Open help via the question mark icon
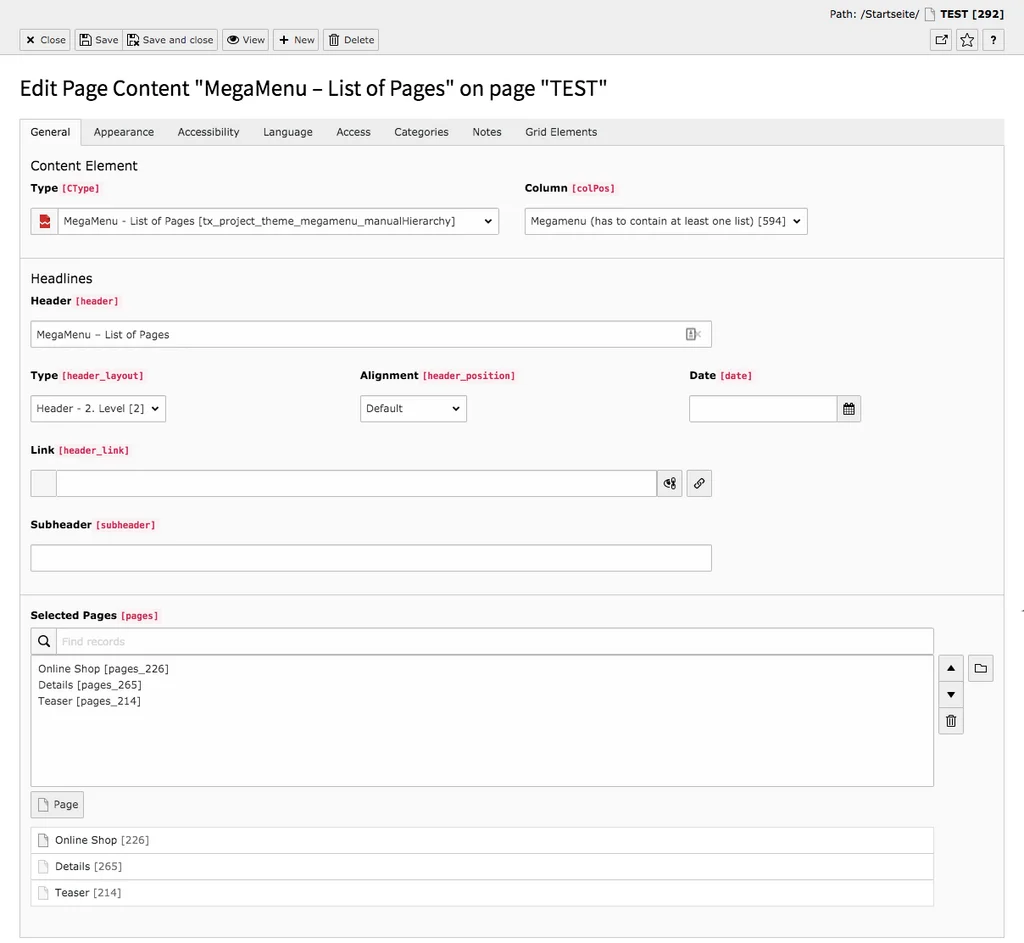Viewport: 1024px width, 943px height. point(995,40)
